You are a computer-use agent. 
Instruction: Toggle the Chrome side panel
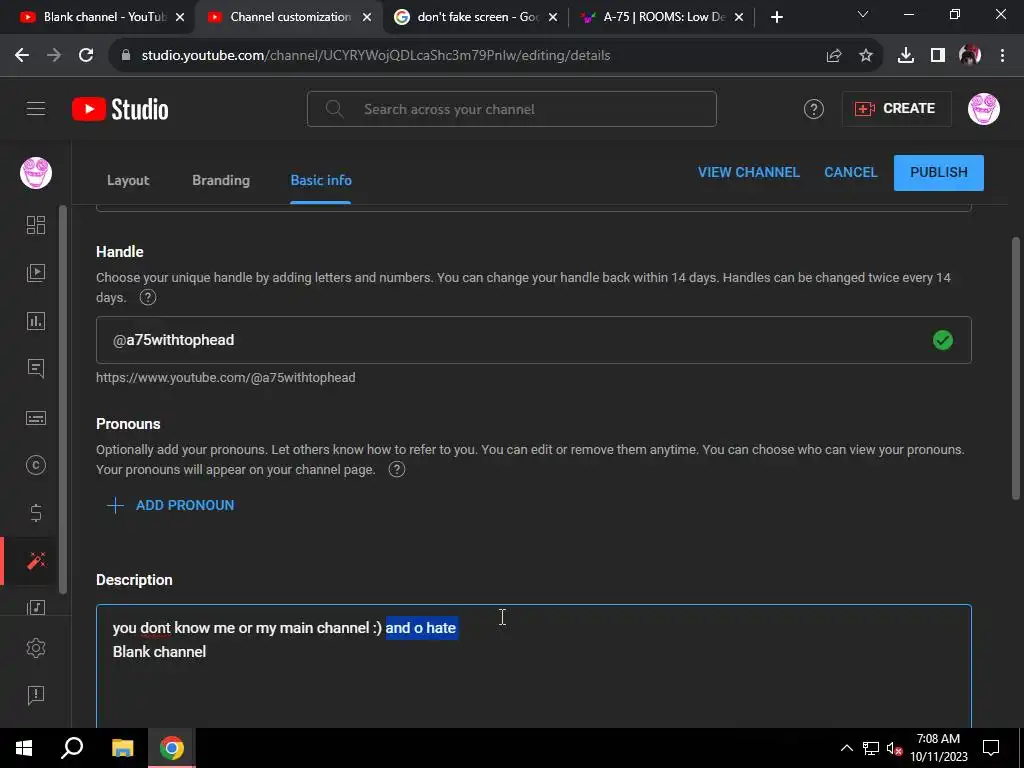coord(938,56)
